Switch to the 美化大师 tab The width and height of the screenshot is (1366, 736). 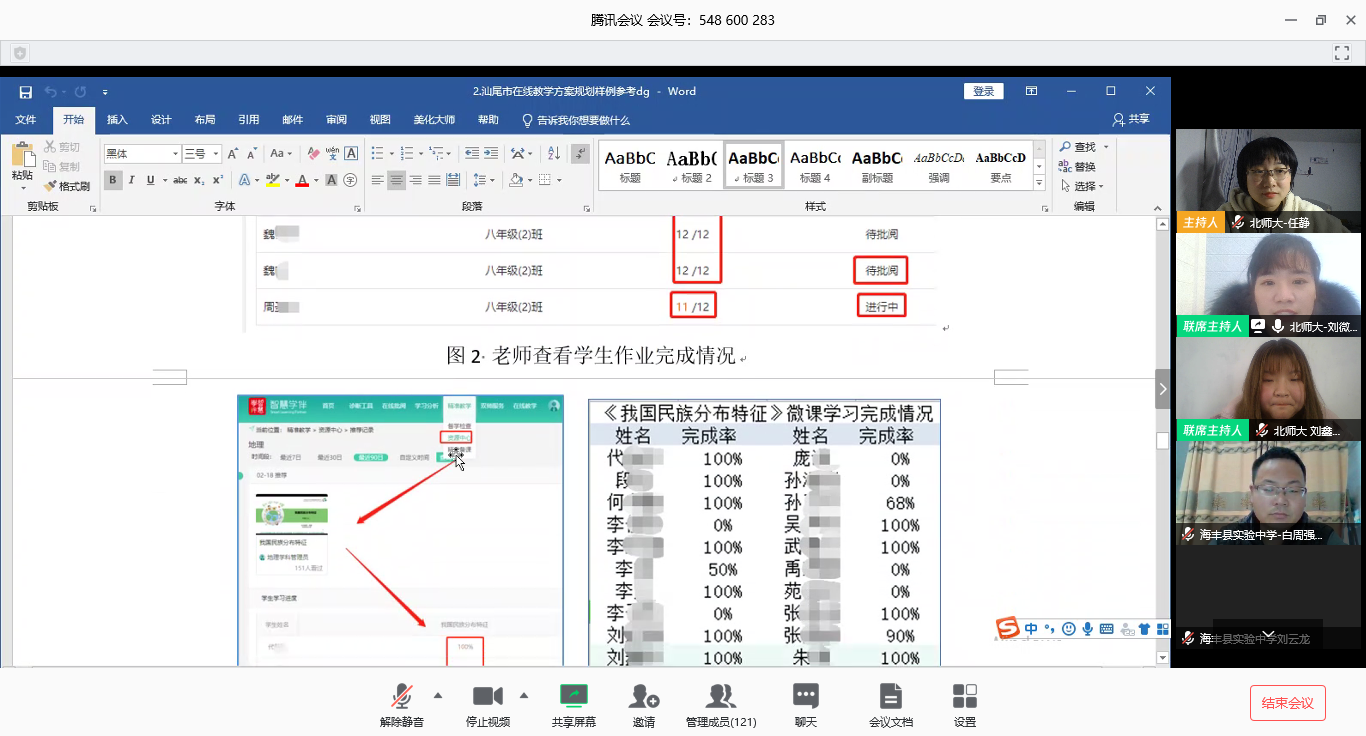tap(434, 120)
